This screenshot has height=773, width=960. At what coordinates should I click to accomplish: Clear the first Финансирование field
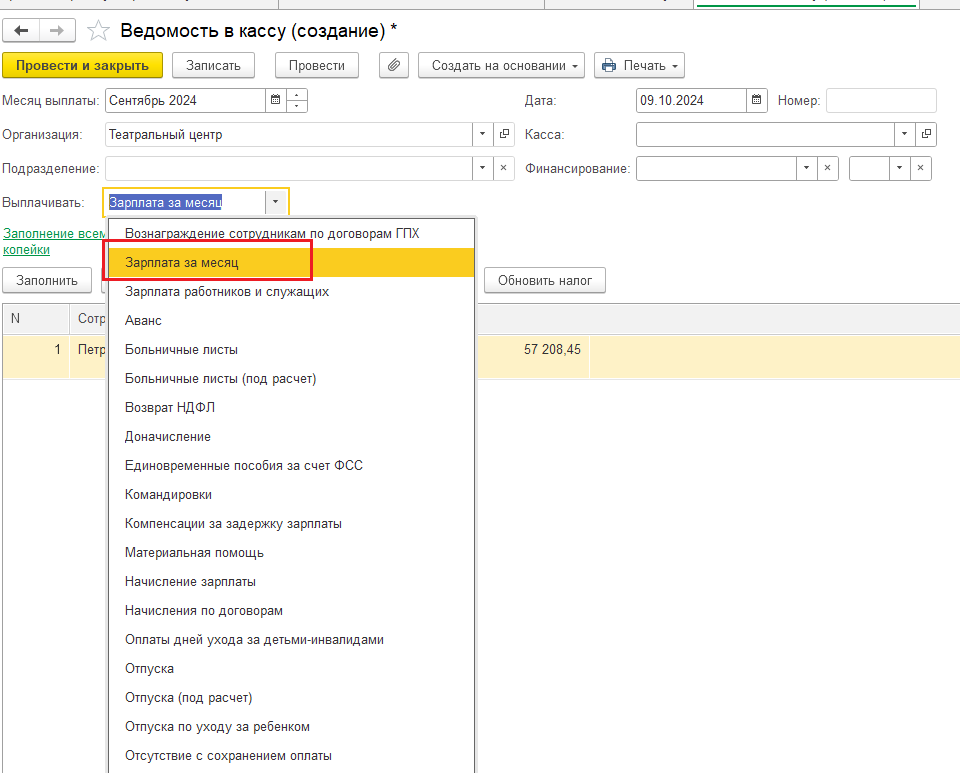point(827,168)
